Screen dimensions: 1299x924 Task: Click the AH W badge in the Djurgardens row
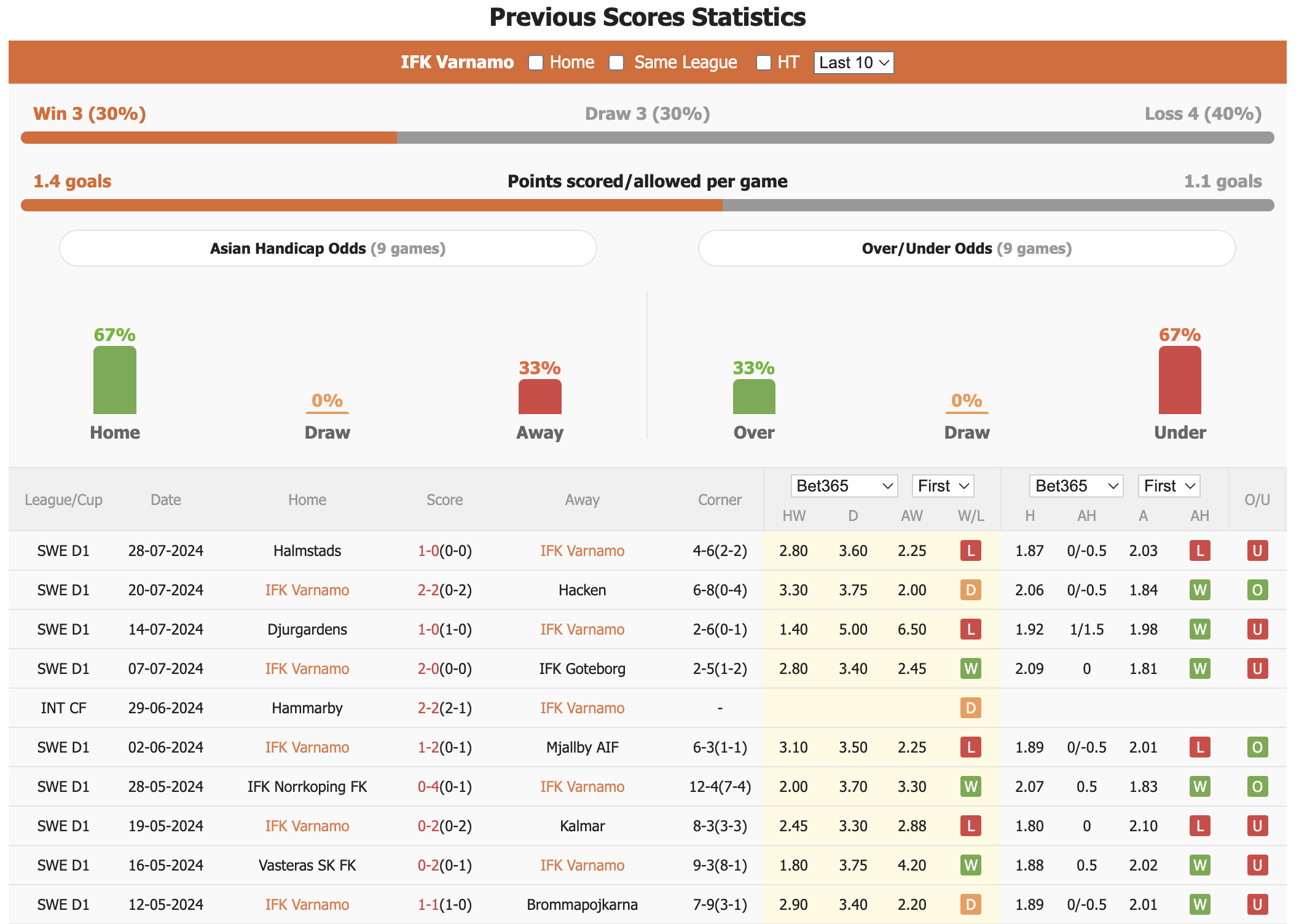1199,629
